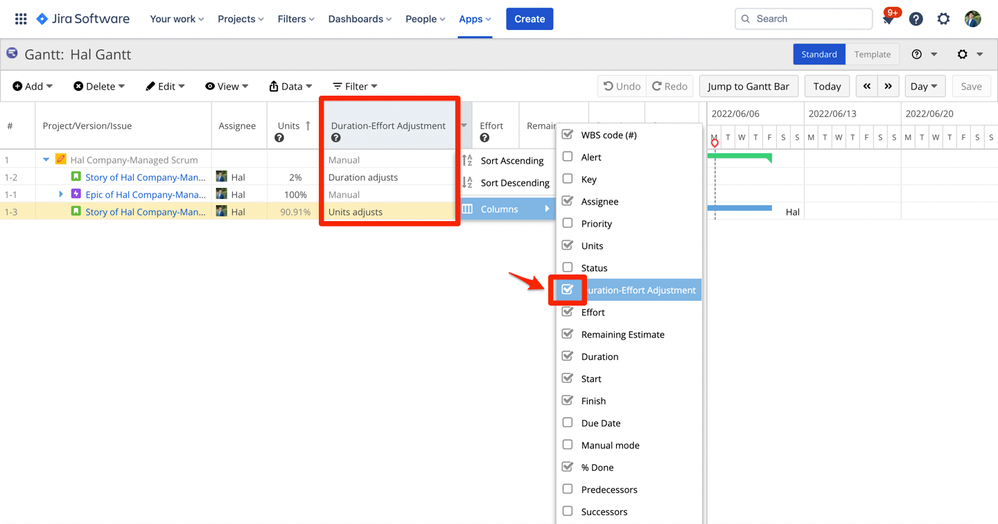998x524 pixels.
Task: Enable the Due Date column checkbox
Action: 568,422
